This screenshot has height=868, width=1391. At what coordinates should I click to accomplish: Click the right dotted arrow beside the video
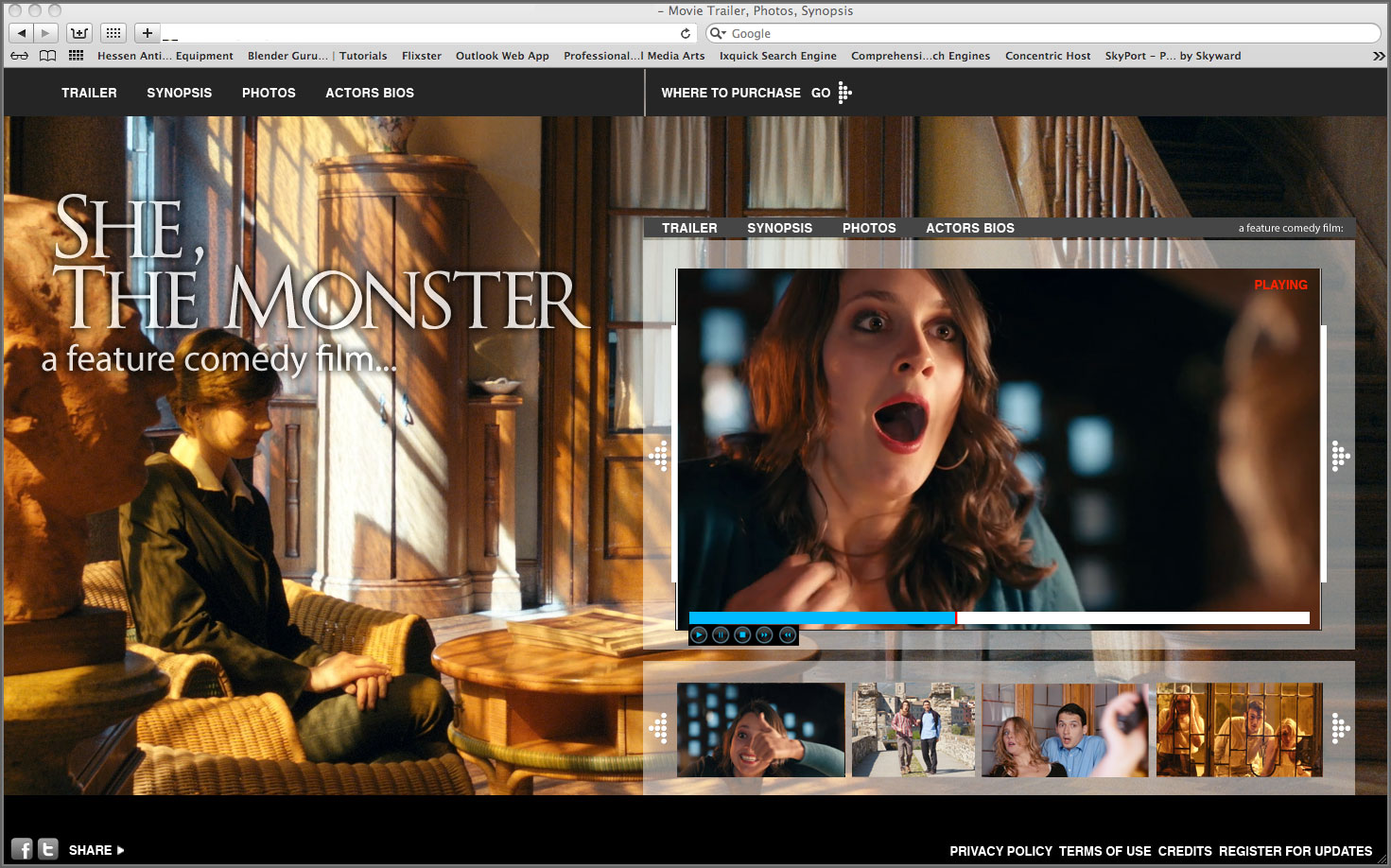coord(1340,456)
